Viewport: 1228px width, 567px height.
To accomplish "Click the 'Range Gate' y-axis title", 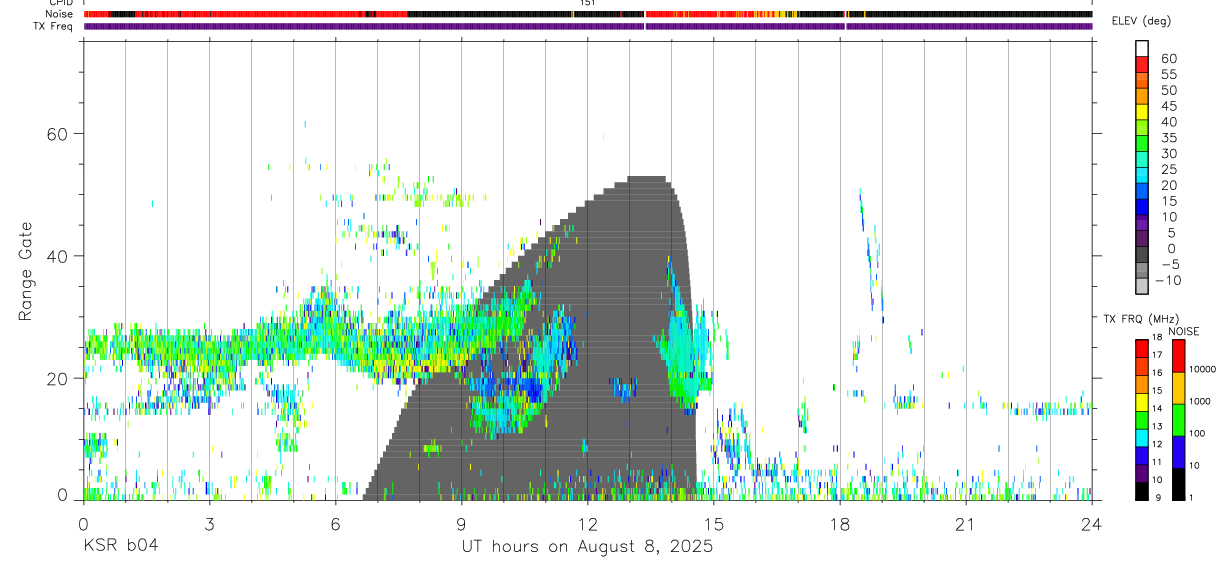I will 26,271.
